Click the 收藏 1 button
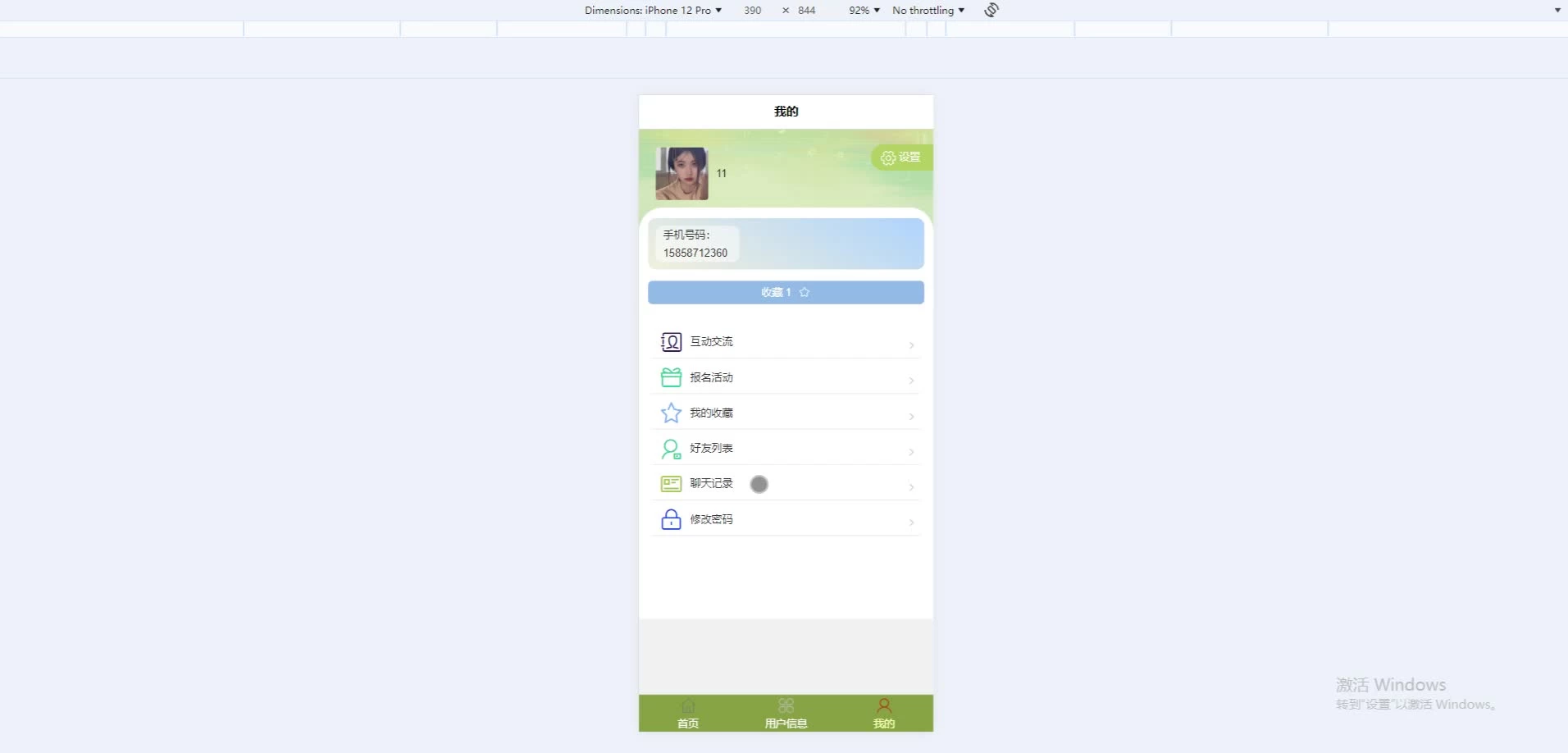1568x753 pixels. [786, 292]
